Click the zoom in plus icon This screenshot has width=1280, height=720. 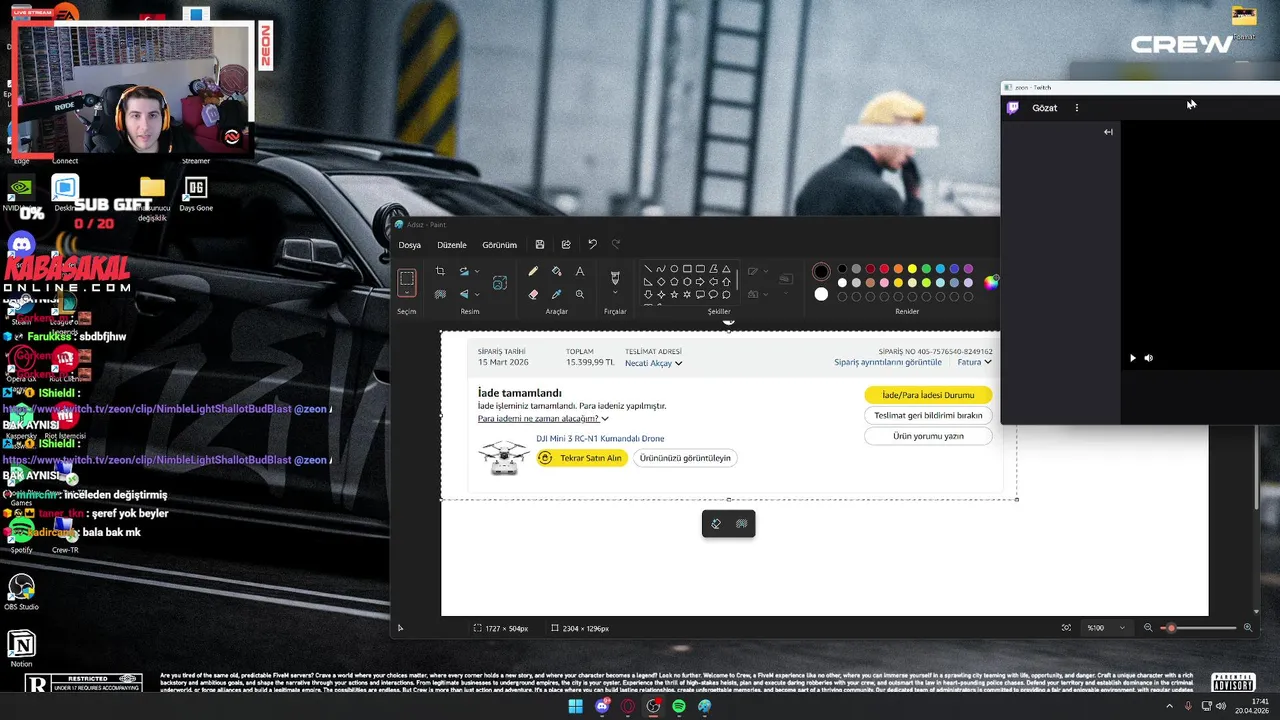click(x=1248, y=628)
